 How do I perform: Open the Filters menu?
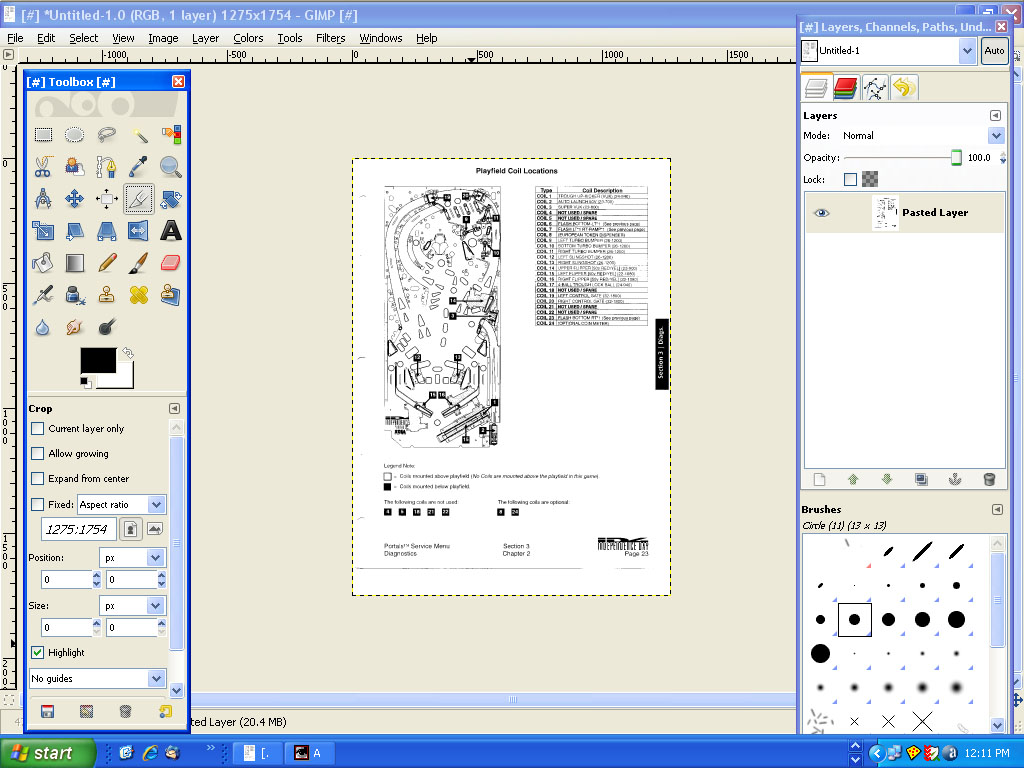pyautogui.click(x=330, y=38)
